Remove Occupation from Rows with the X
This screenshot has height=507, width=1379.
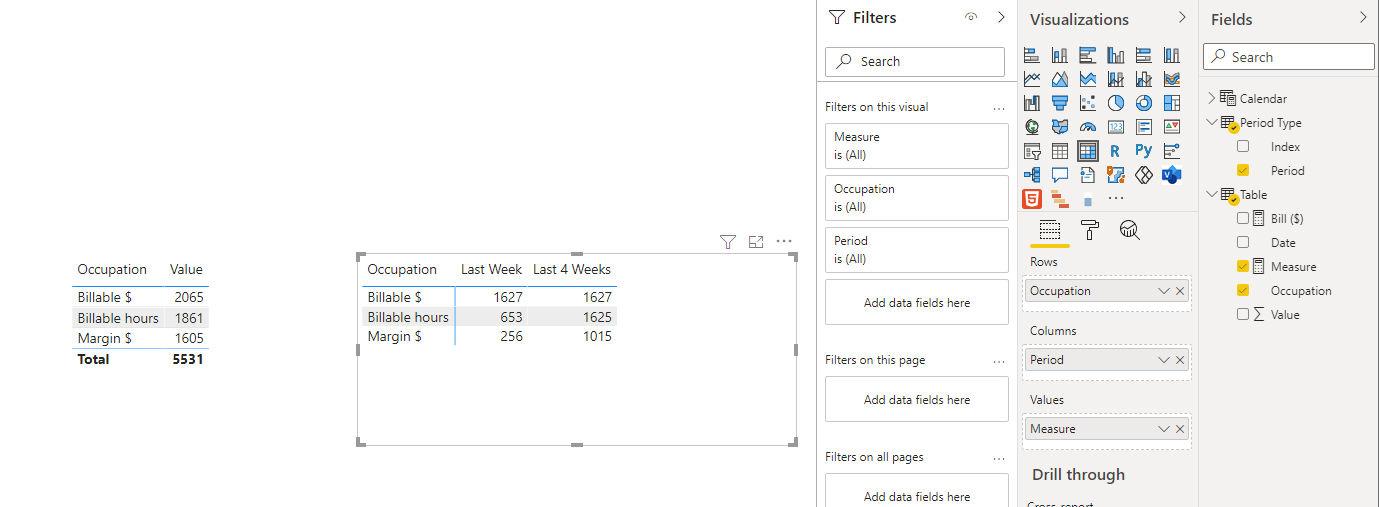1180,291
